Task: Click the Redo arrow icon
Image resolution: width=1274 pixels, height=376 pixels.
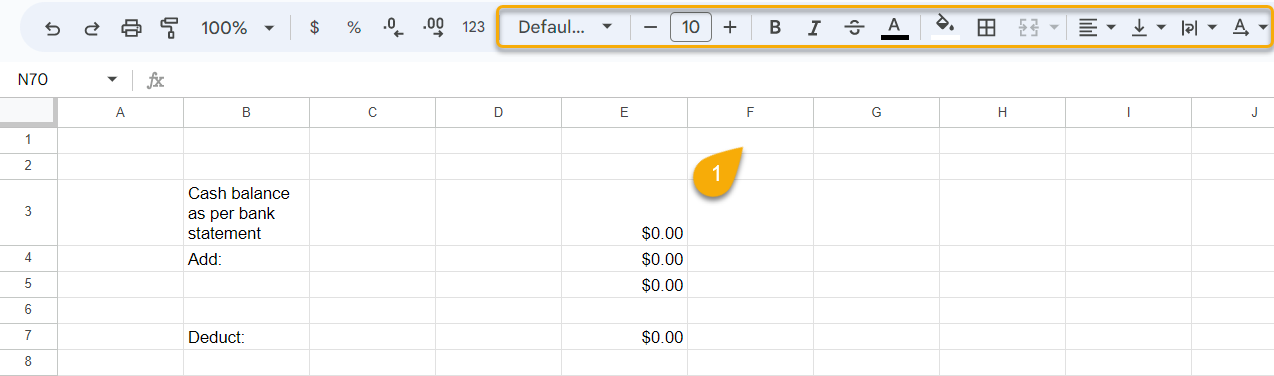Action: click(x=92, y=28)
